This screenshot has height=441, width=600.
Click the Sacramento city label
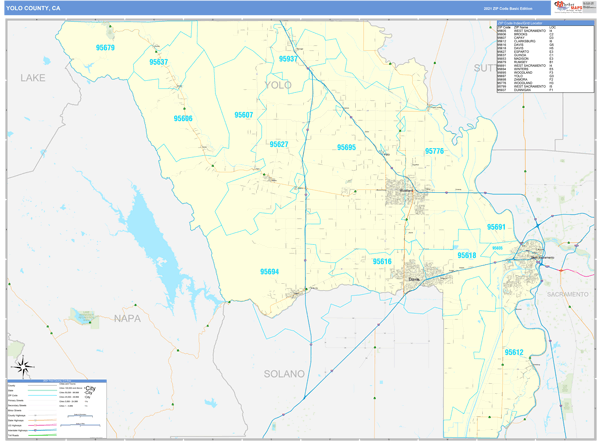(x=543, y=258)
